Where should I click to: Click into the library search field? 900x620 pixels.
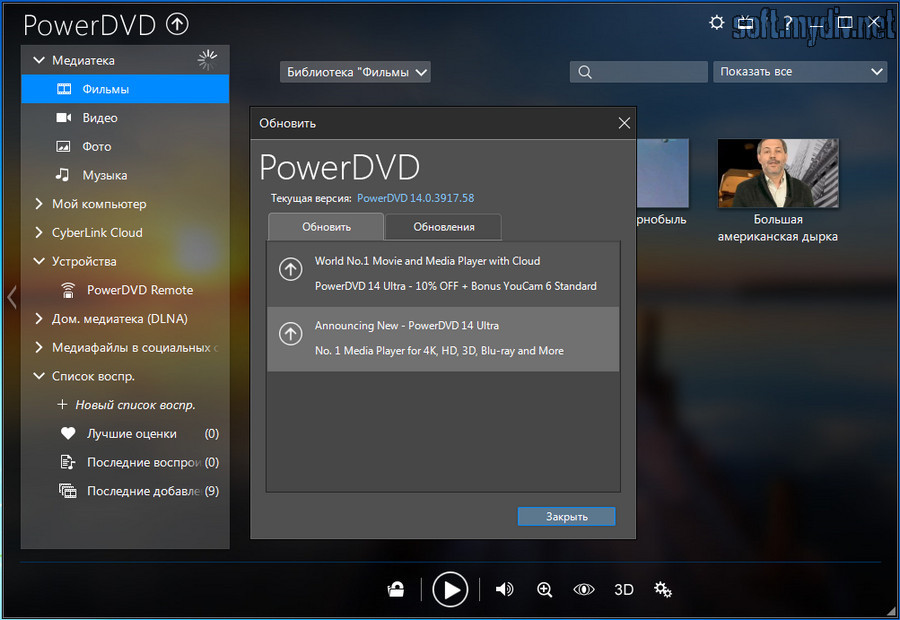point(639,72)
